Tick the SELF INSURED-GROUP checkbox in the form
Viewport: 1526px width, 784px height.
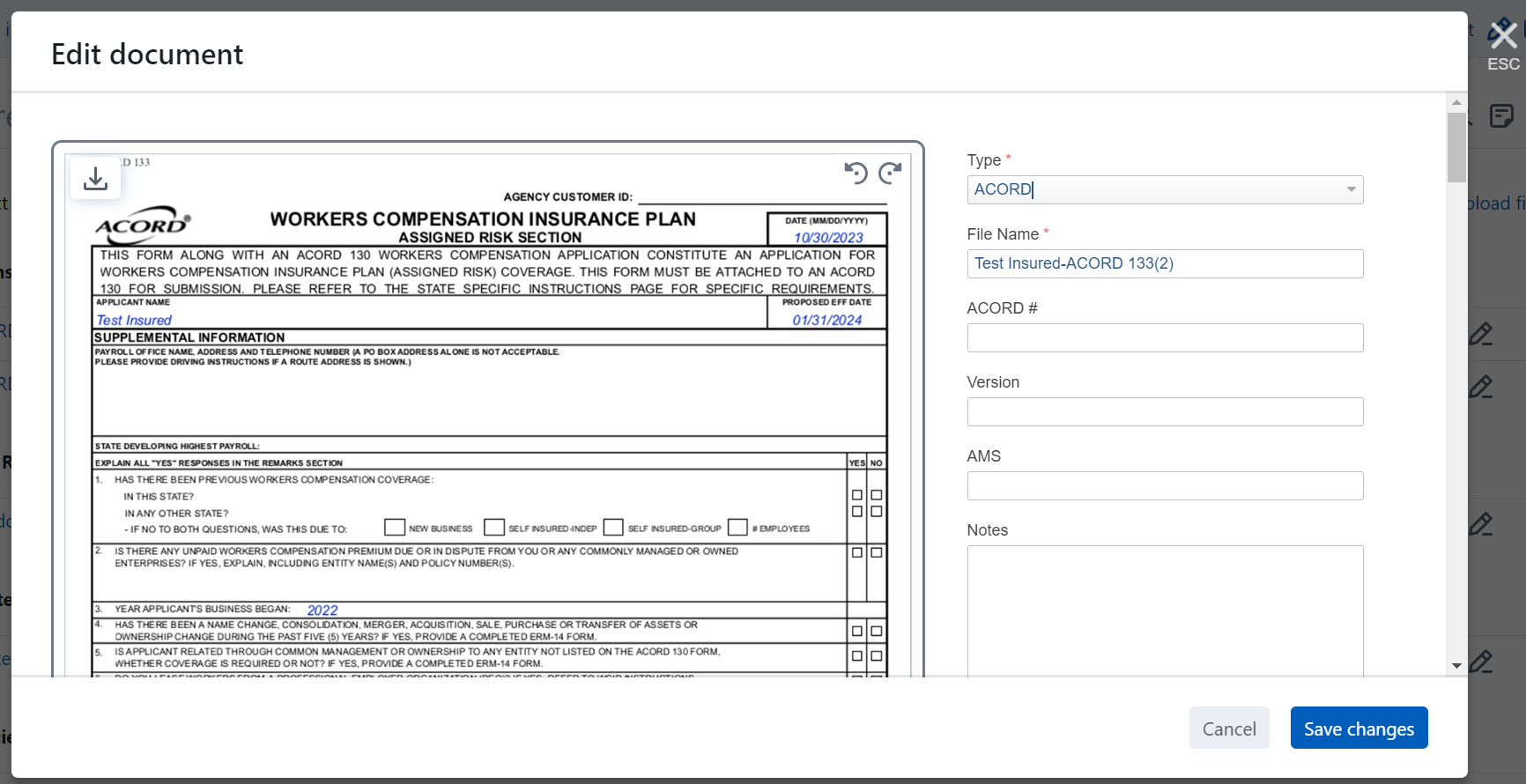(x=613, y=528)
